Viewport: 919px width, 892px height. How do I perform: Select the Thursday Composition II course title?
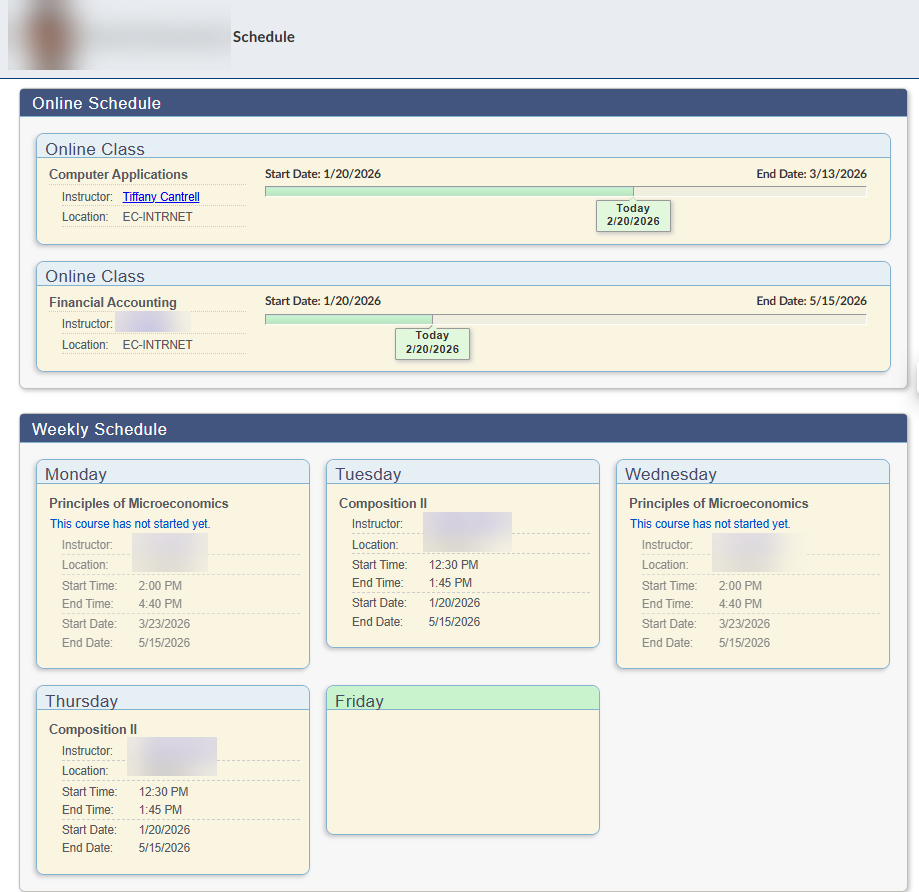coord(93,729)
